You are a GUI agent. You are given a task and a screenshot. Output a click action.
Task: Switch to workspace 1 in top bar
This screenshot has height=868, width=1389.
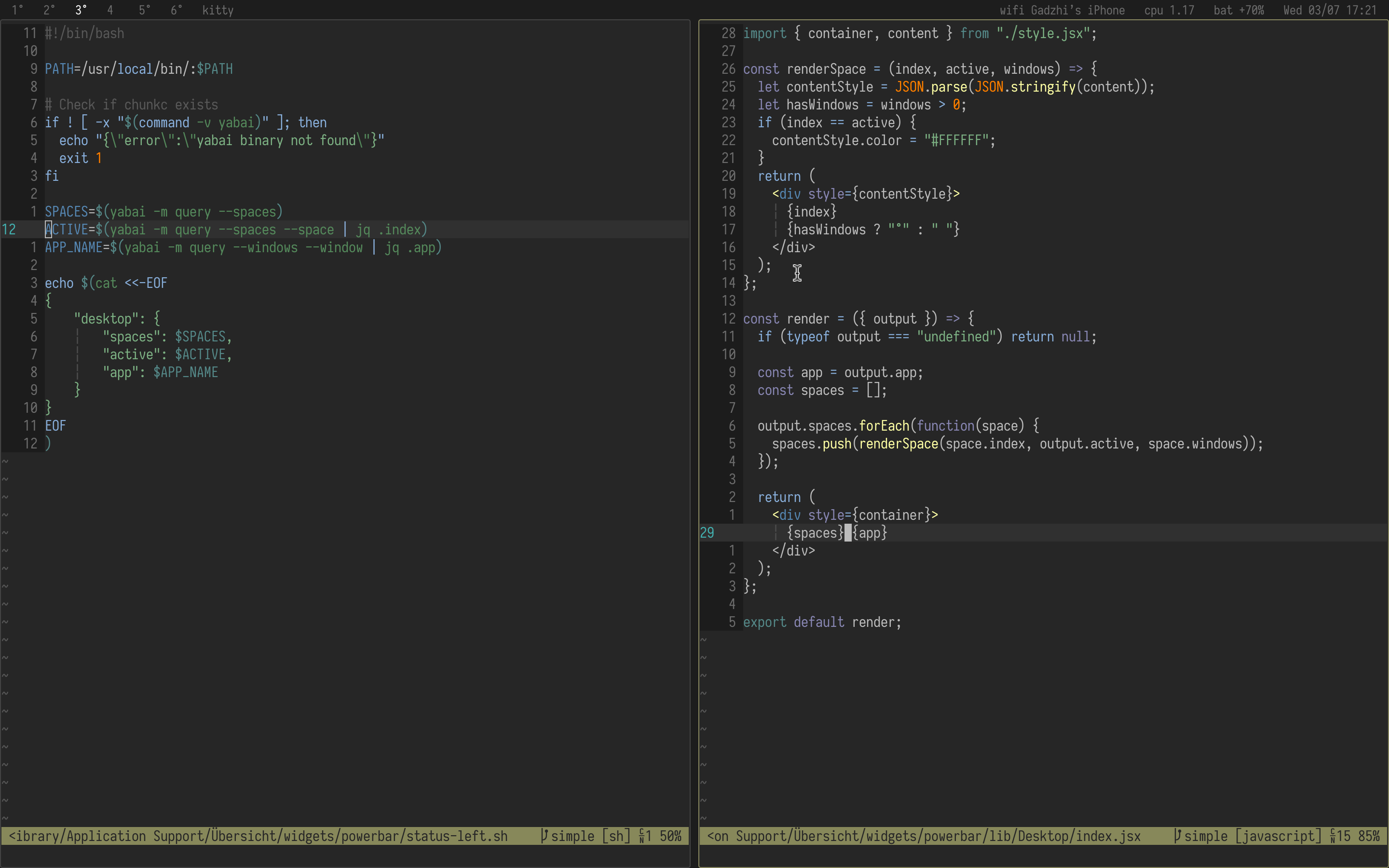[17, 10]
